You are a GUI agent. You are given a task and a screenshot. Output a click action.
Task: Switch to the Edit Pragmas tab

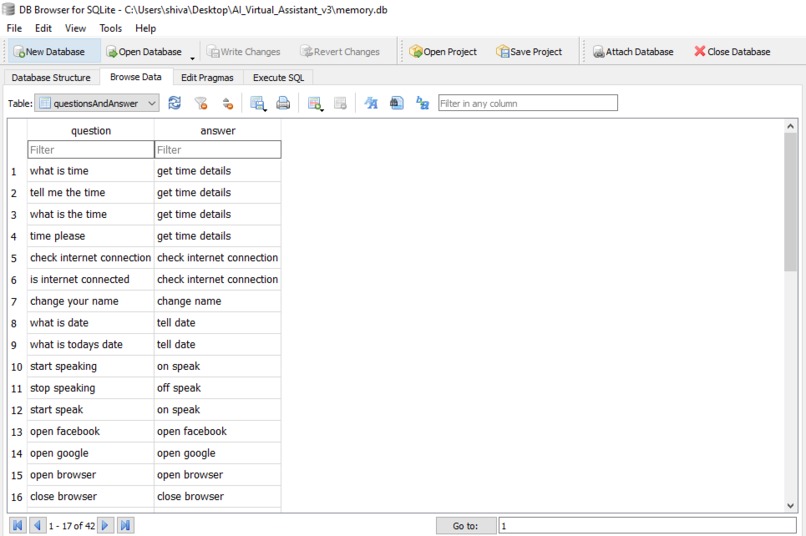click(x=207, y=78)
